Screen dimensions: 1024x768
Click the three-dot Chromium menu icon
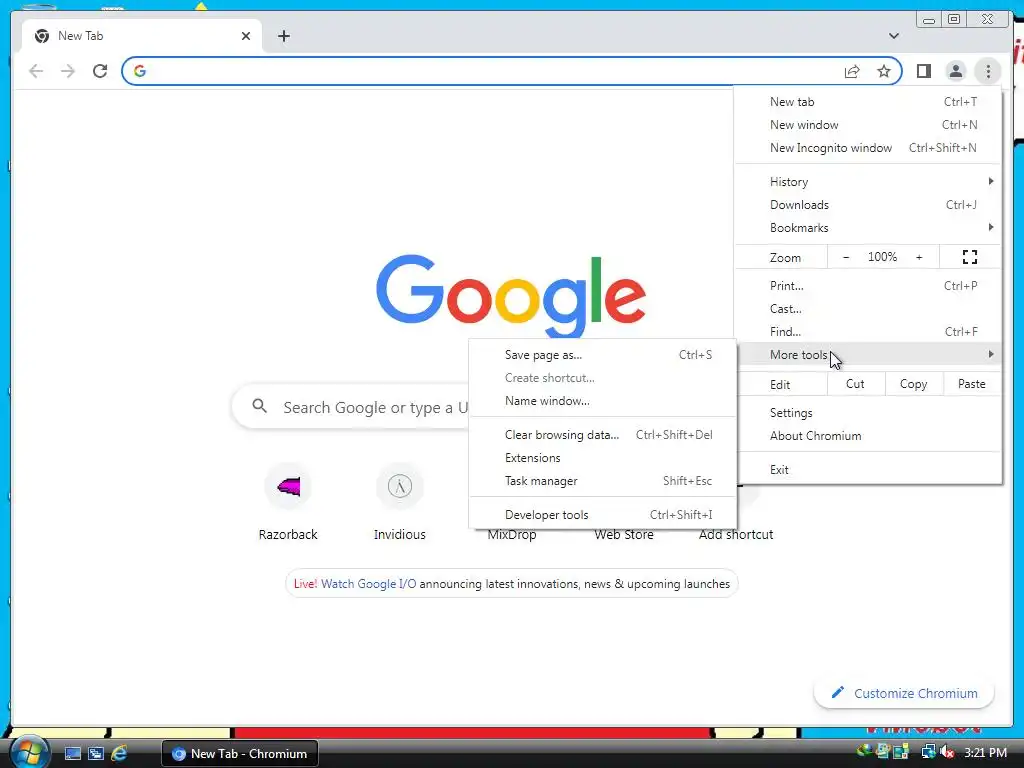pyautogui.click(x=988, y=71)
